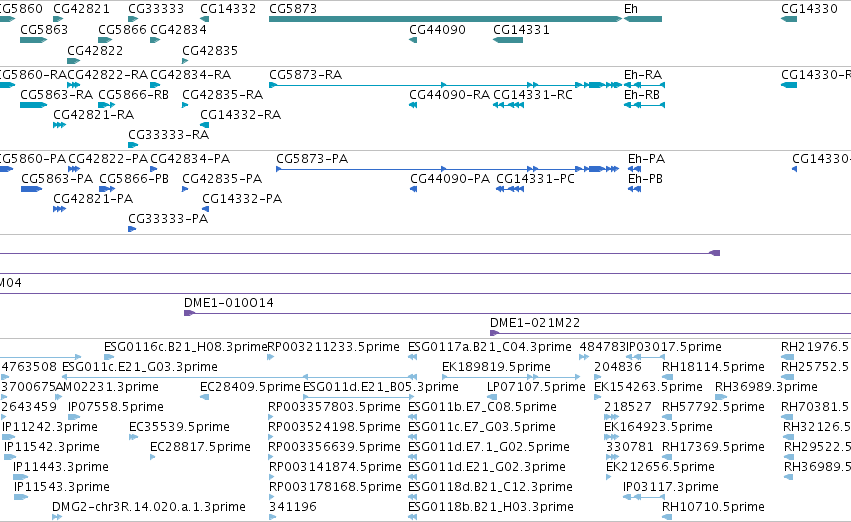
Task: Click the ESG011d.E21_B05.3prime EST label
Action: pyautogui.click(x=381, y=387)
